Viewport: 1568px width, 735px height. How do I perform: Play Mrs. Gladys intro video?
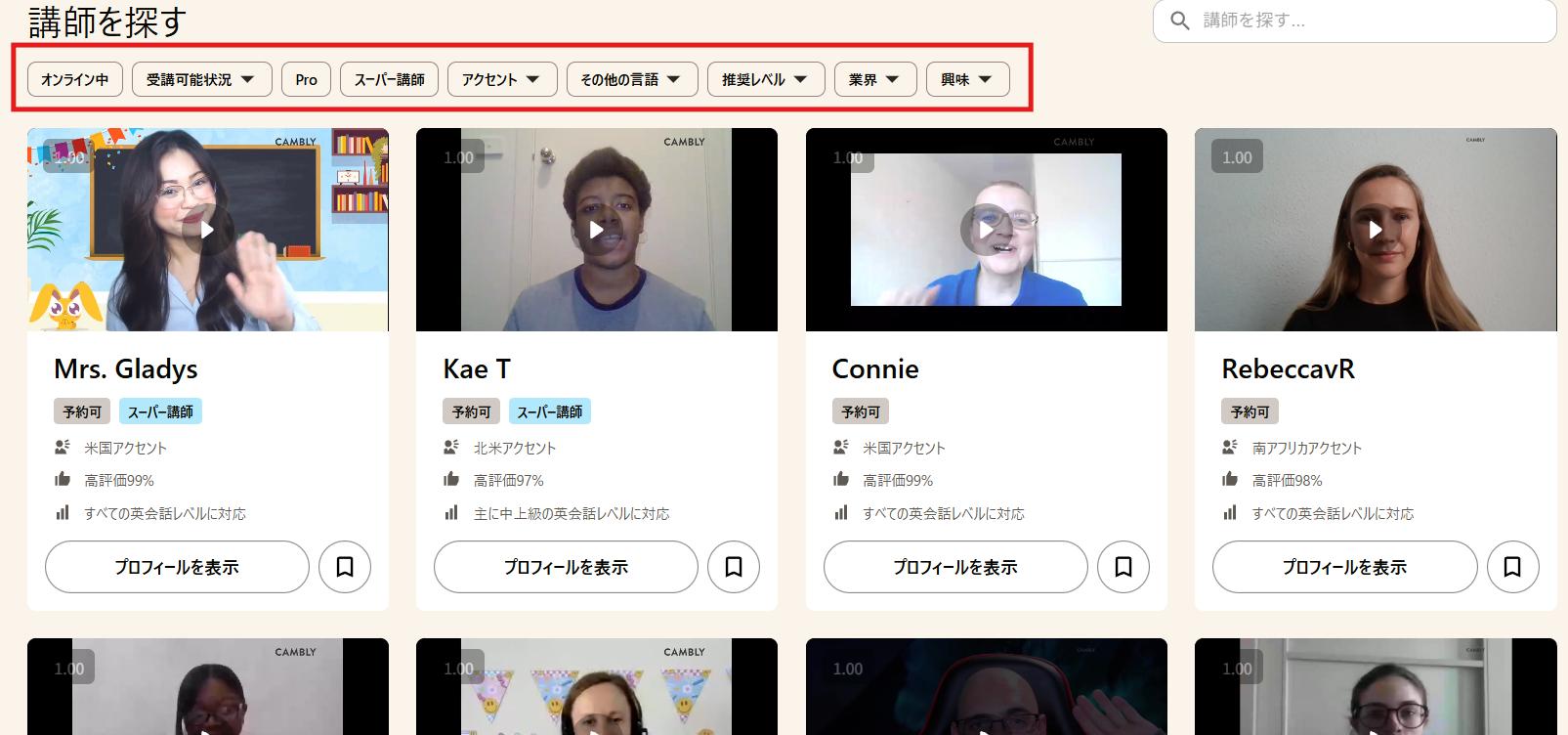[207, 231]
